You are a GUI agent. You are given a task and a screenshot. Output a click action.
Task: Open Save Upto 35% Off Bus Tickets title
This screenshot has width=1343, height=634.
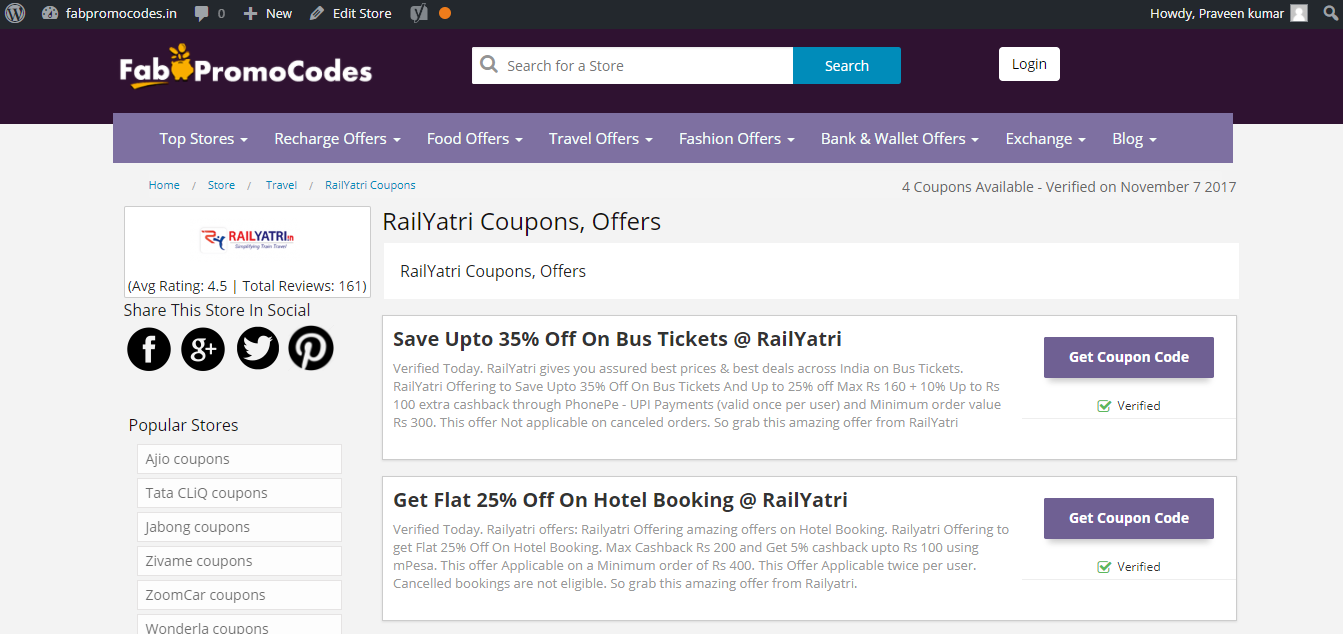pos(617,338)
